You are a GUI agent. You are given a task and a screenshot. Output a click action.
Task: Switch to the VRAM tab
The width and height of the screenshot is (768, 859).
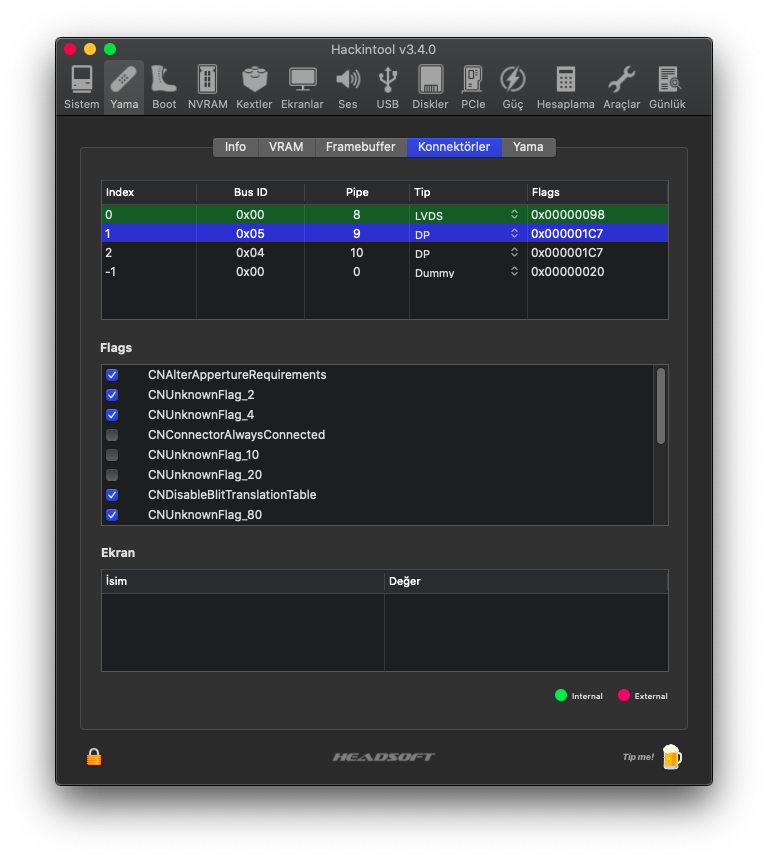coord(286,147)
